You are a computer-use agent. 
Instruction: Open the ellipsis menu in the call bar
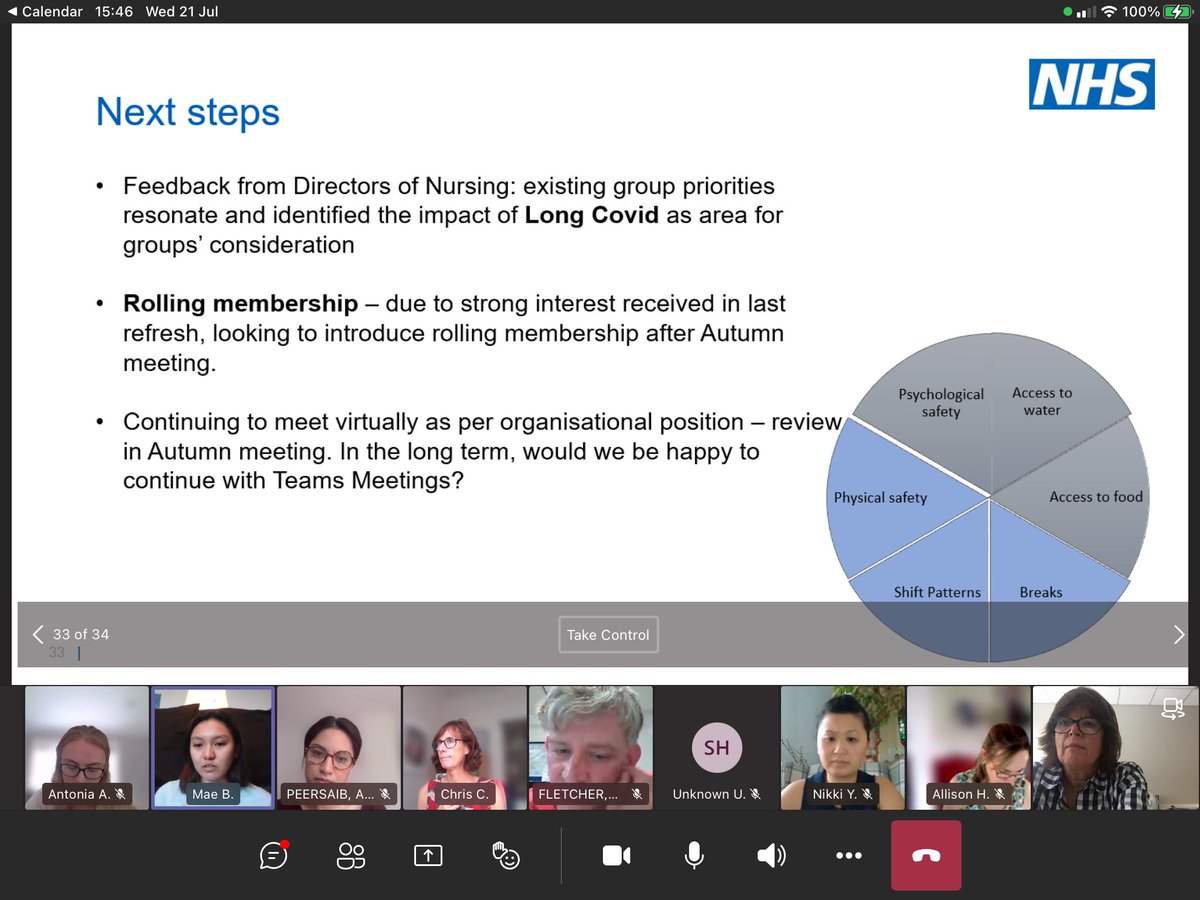849,856
